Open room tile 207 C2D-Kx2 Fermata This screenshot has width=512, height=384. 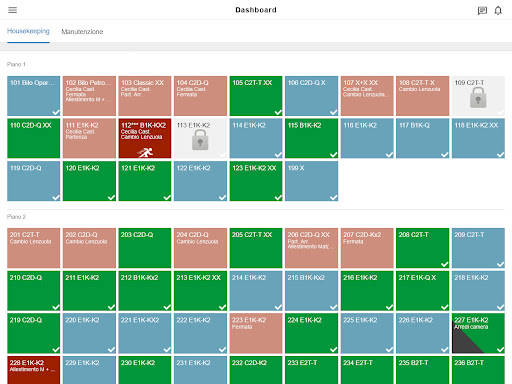367,248
